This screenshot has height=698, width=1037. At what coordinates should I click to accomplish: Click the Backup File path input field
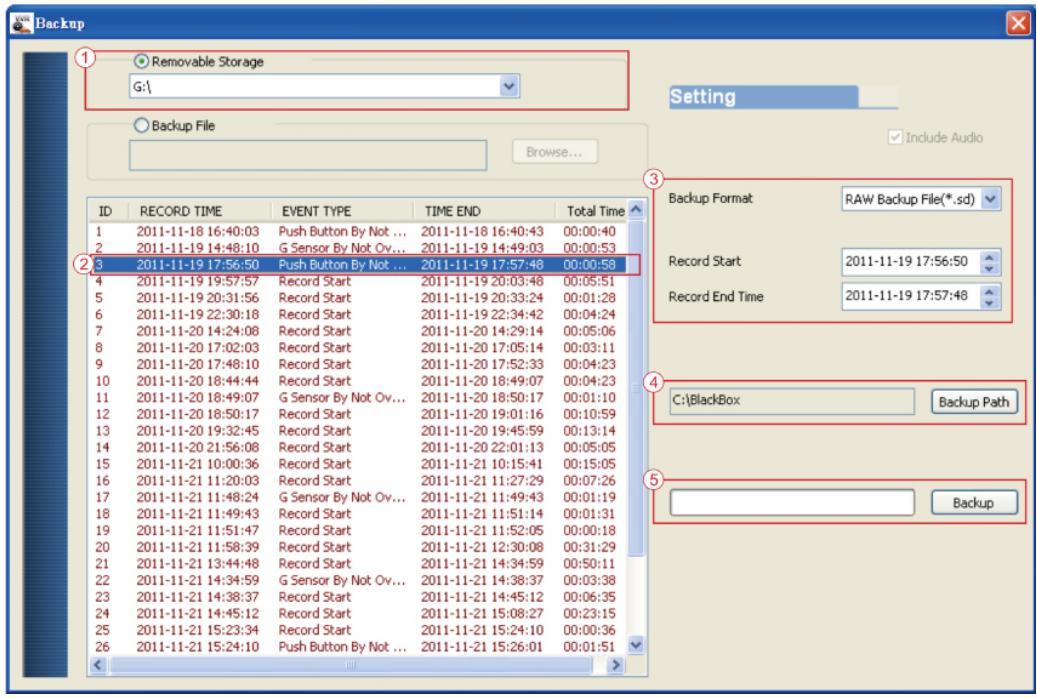(308, 155)
